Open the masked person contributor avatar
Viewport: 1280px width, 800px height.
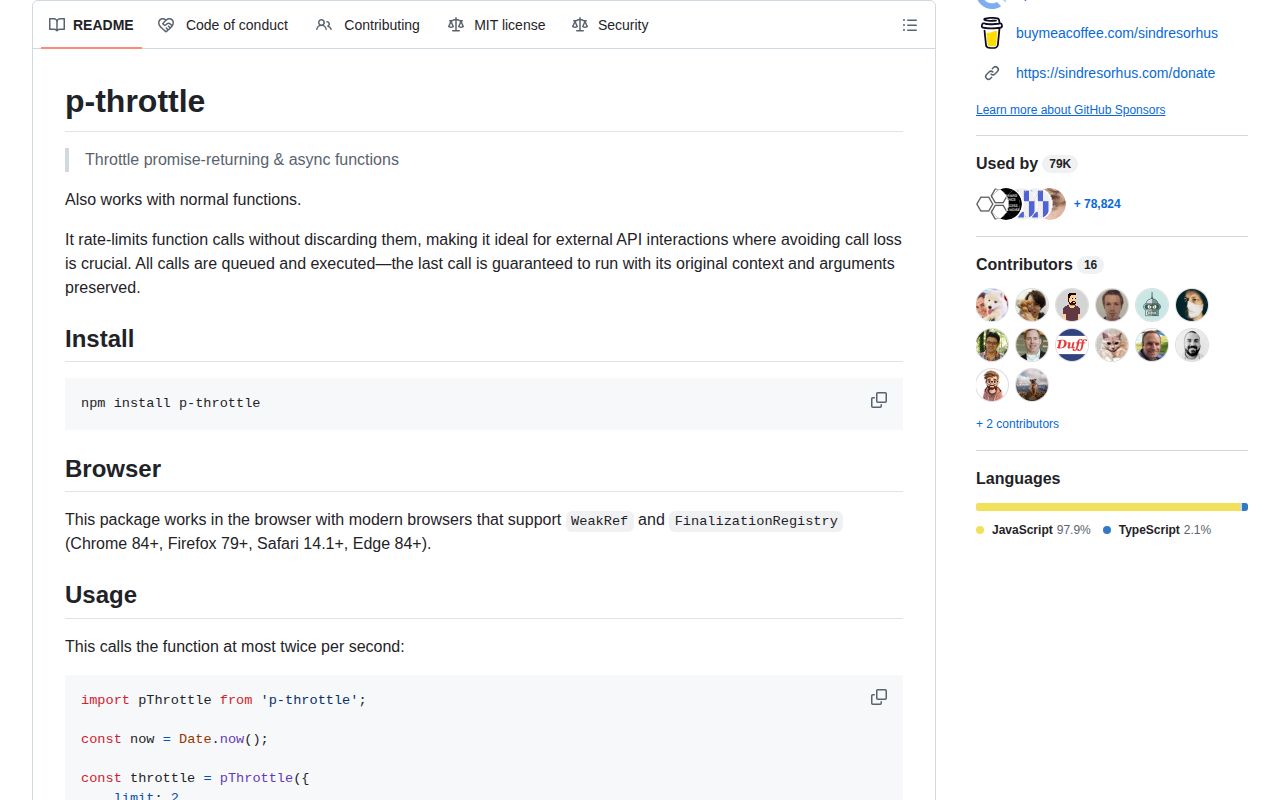click(x=1192, y=305)
